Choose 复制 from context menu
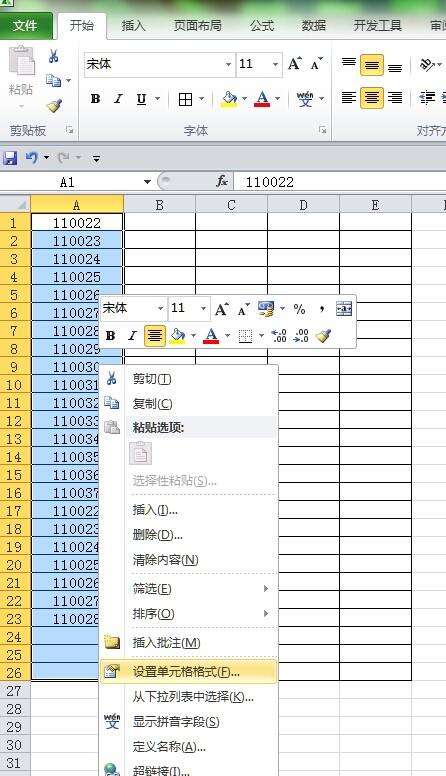The height and width of the screenshot is (776, 446). pyautogui.click(x=189, y=403)
